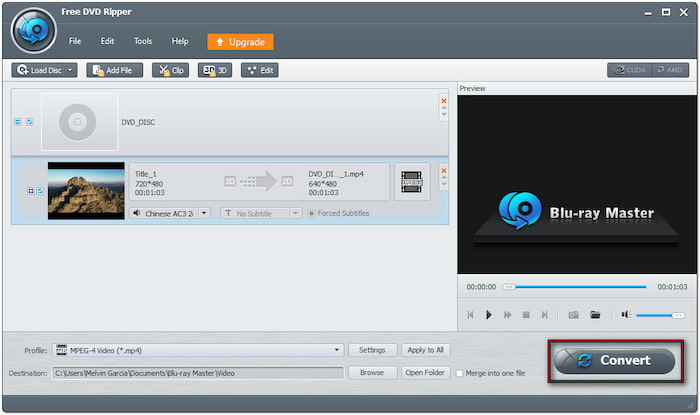The width and height of the screenshot is (700, 415).
Task: Click the DVD_DISC label text
Action: coord(138,122)
